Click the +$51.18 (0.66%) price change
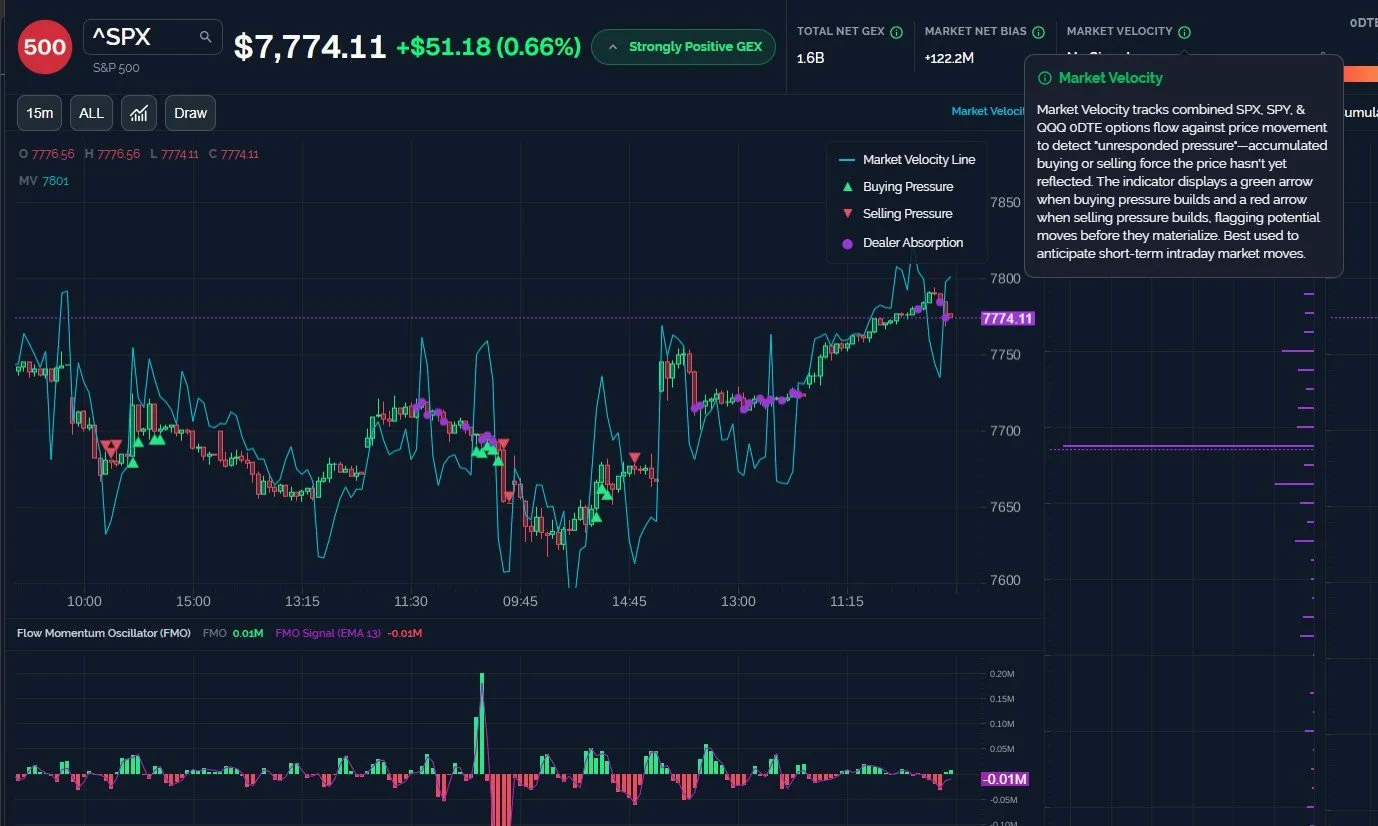The image size is (1378, 826). (488, 47)
